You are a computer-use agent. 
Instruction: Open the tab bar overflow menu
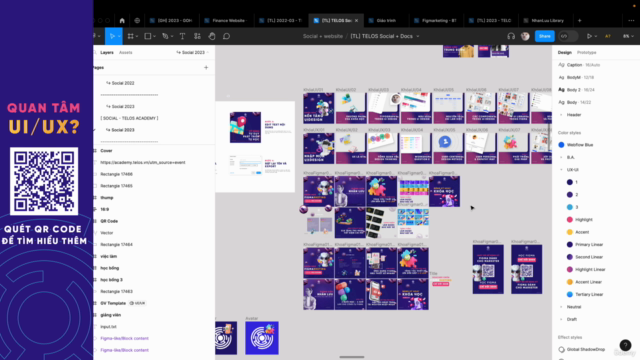[631, 20]
